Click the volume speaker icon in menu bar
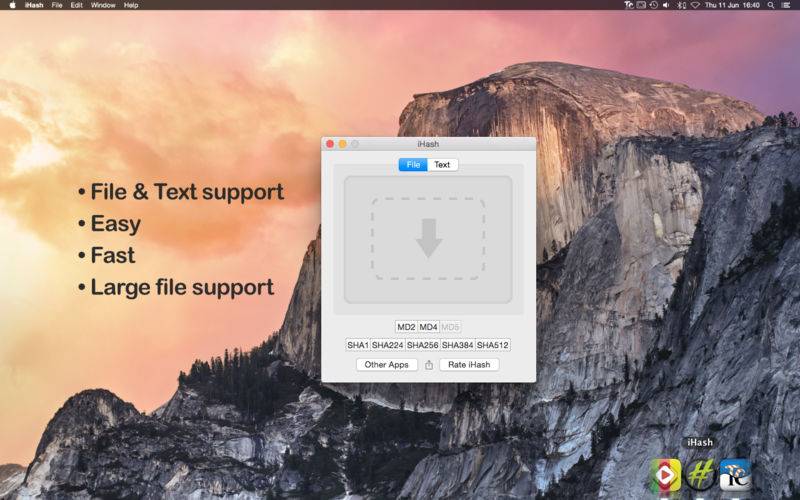The height and width of the screenshot is (500, 800). [667, 5]
